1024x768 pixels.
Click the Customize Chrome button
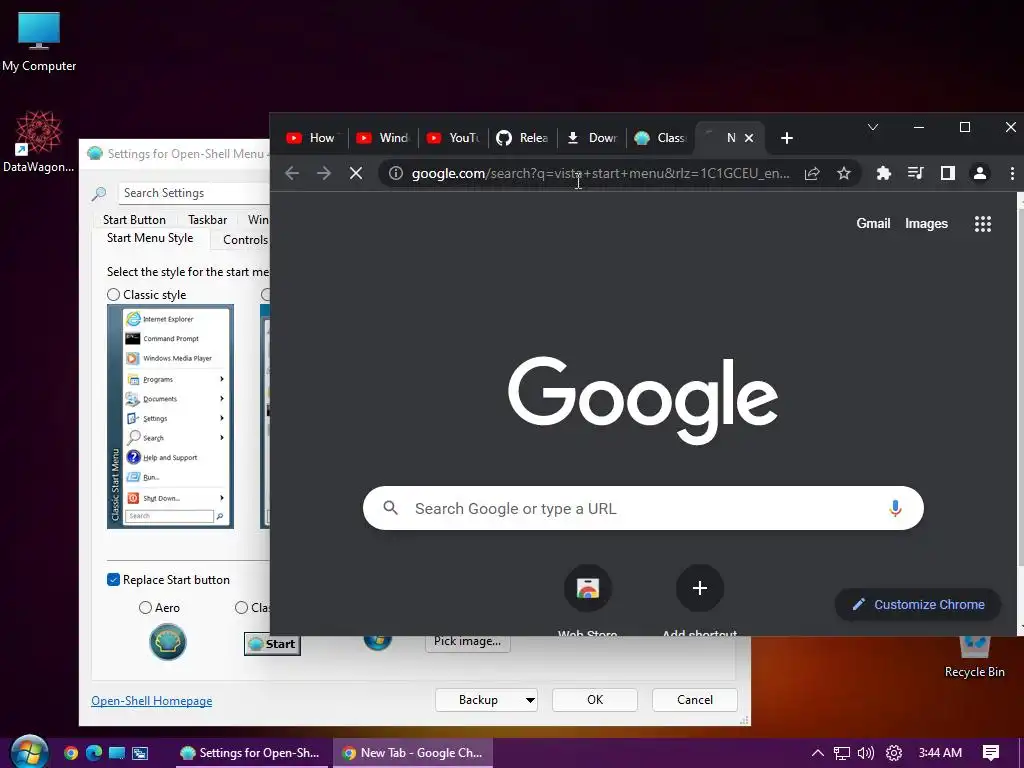click(918, 605)
